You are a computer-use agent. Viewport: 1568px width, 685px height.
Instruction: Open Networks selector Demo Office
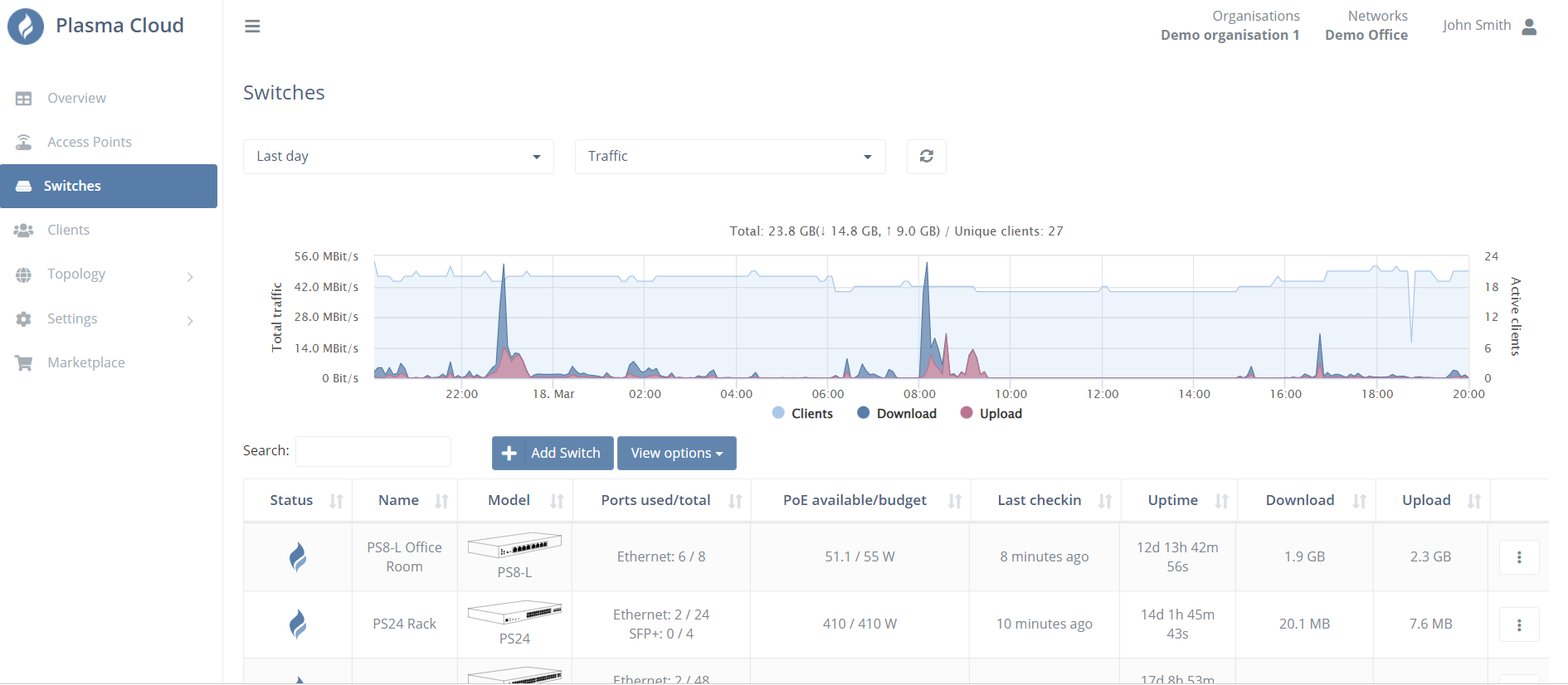pos(1366,26)
